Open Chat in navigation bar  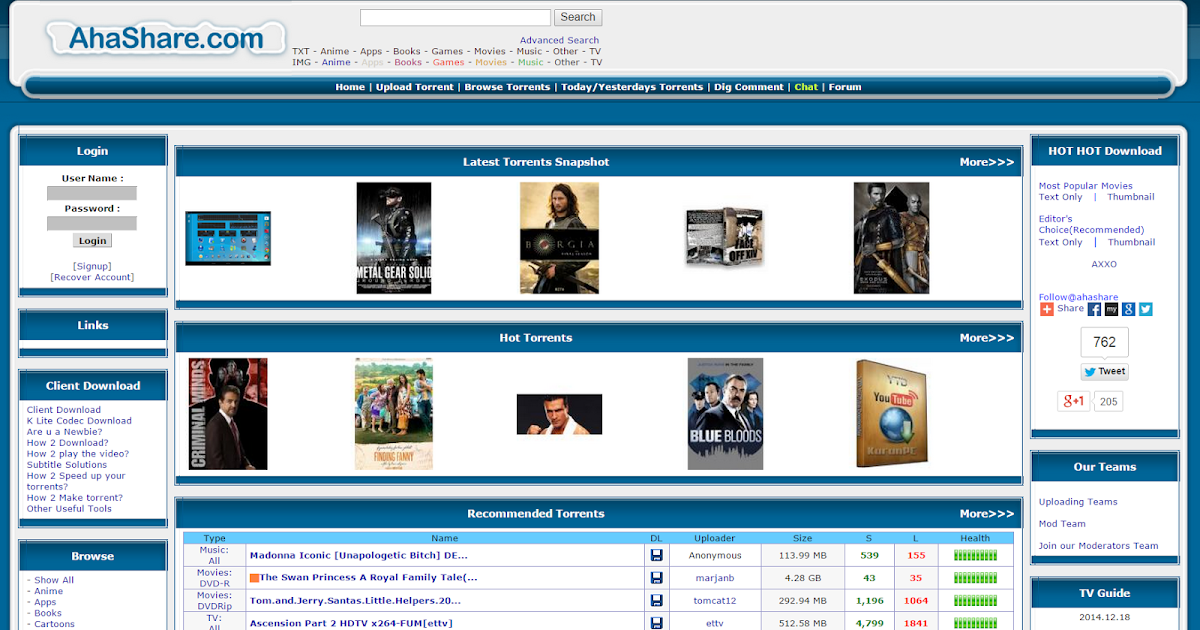coord(806,87)
